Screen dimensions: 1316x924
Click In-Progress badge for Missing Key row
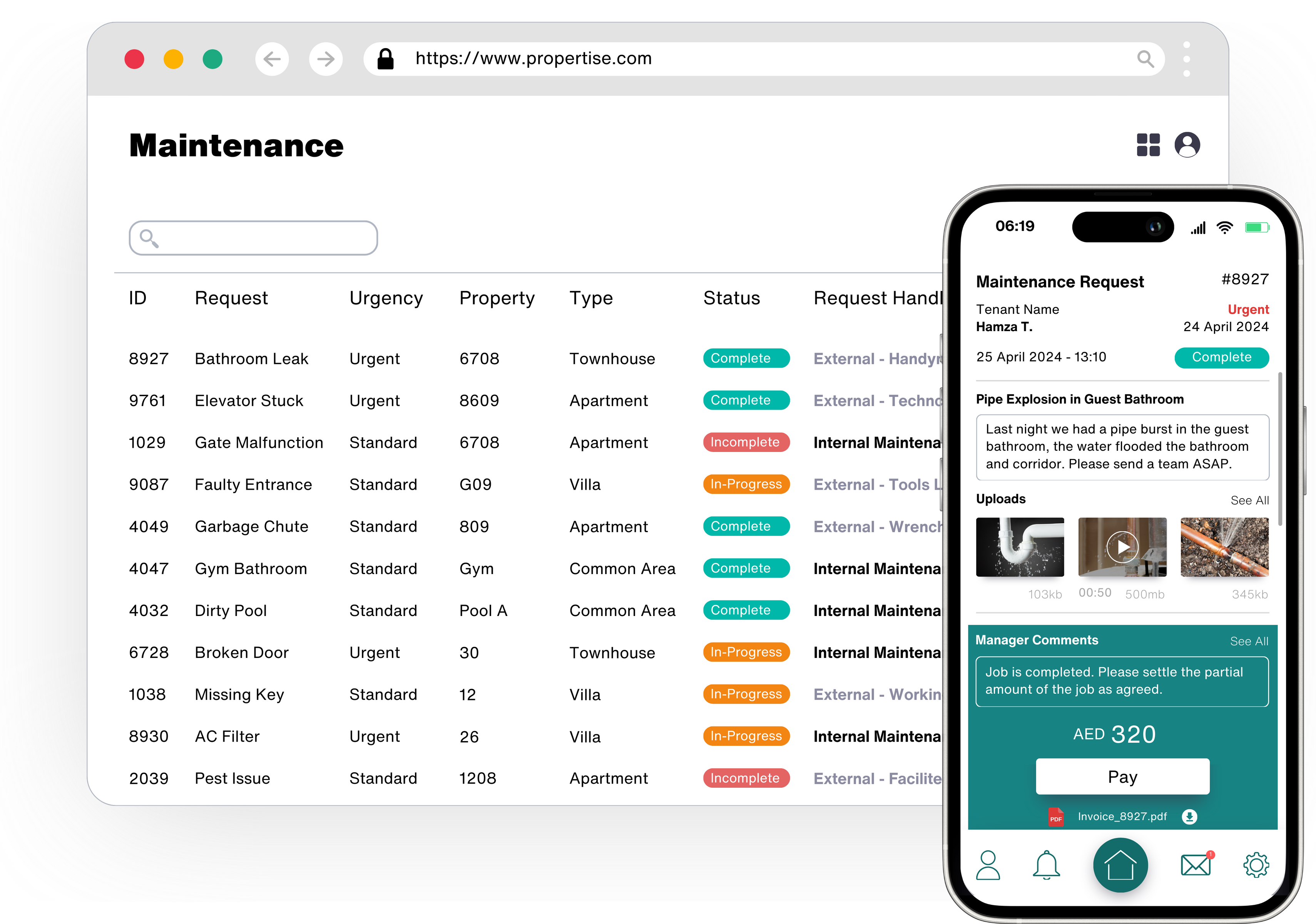[x=746, y=694]
